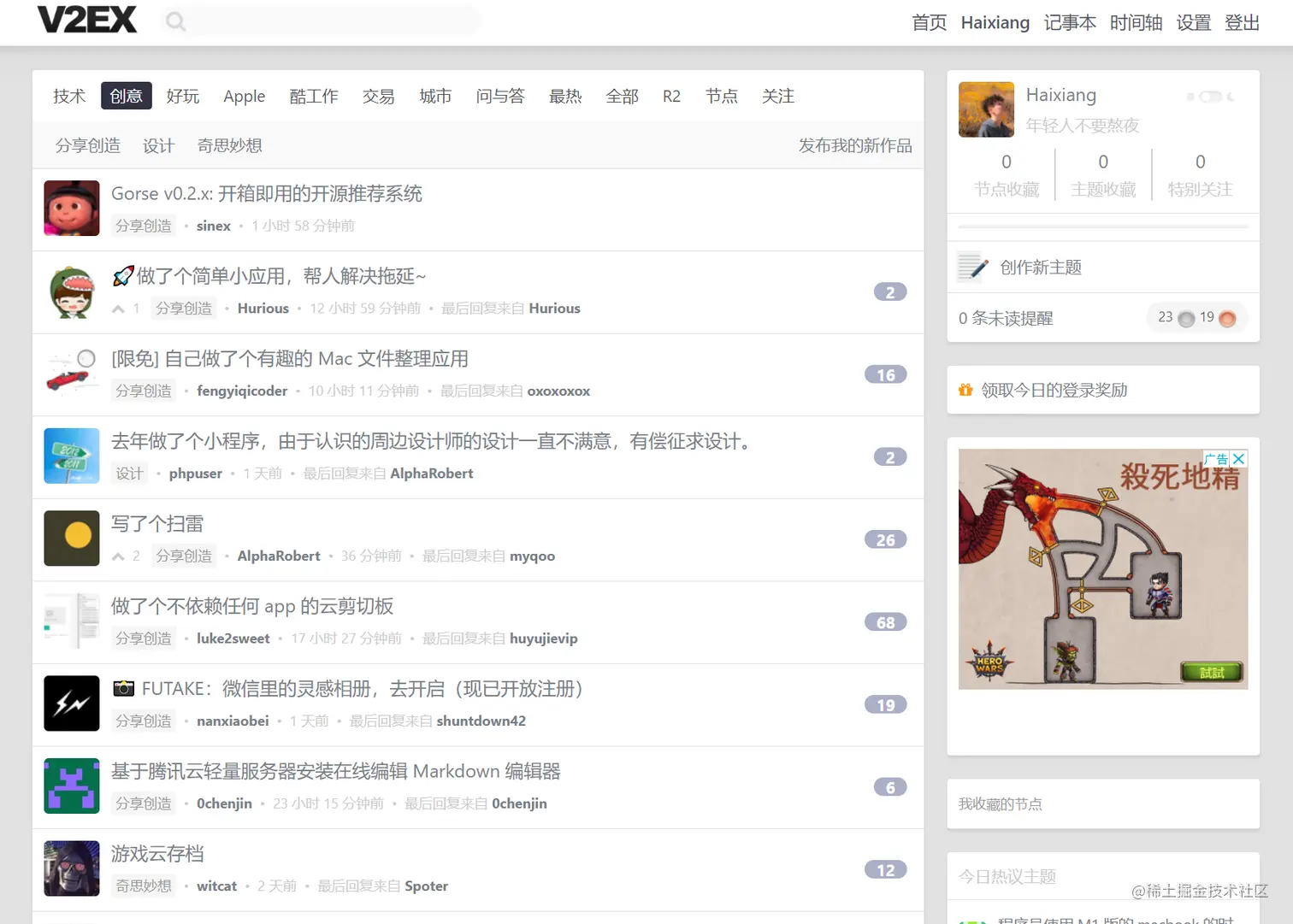The width and height of the screenshot is (1293, 924).
Task: Select the 问与答 tab
Action: tap(500, 96)
